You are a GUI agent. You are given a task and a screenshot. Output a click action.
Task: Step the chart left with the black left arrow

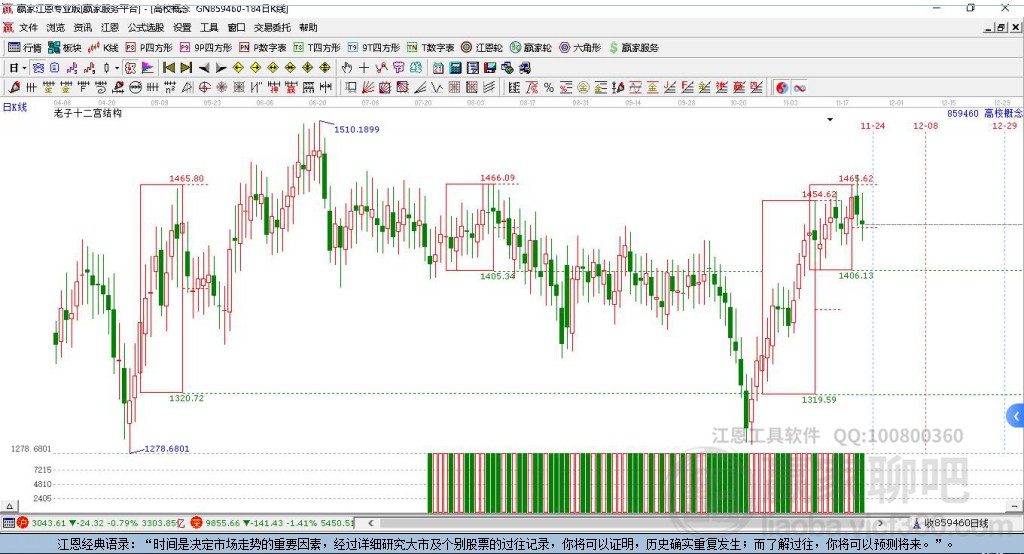[x=204, y=68]
